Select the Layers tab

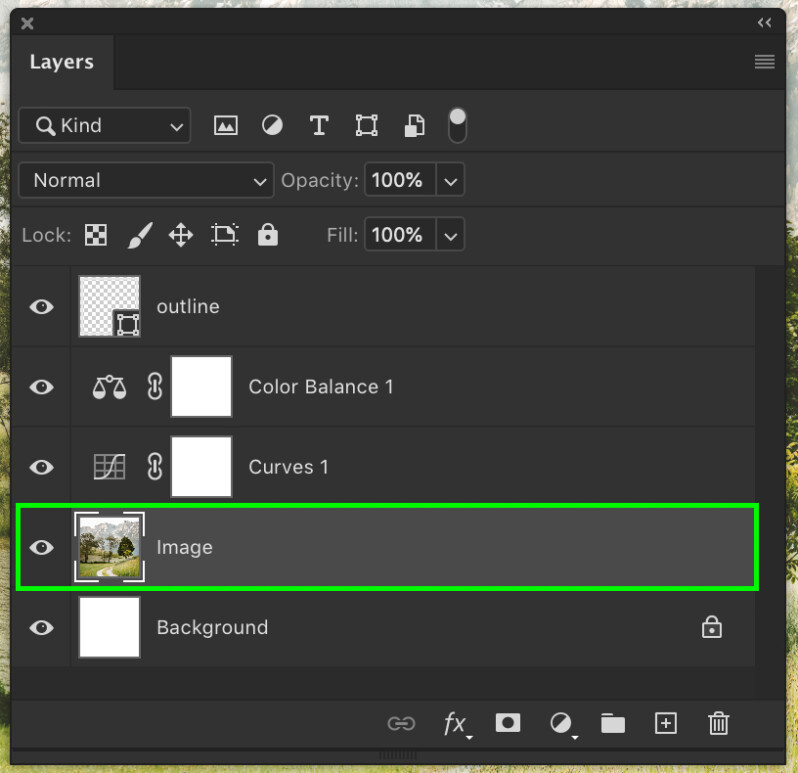pos(61,62)
